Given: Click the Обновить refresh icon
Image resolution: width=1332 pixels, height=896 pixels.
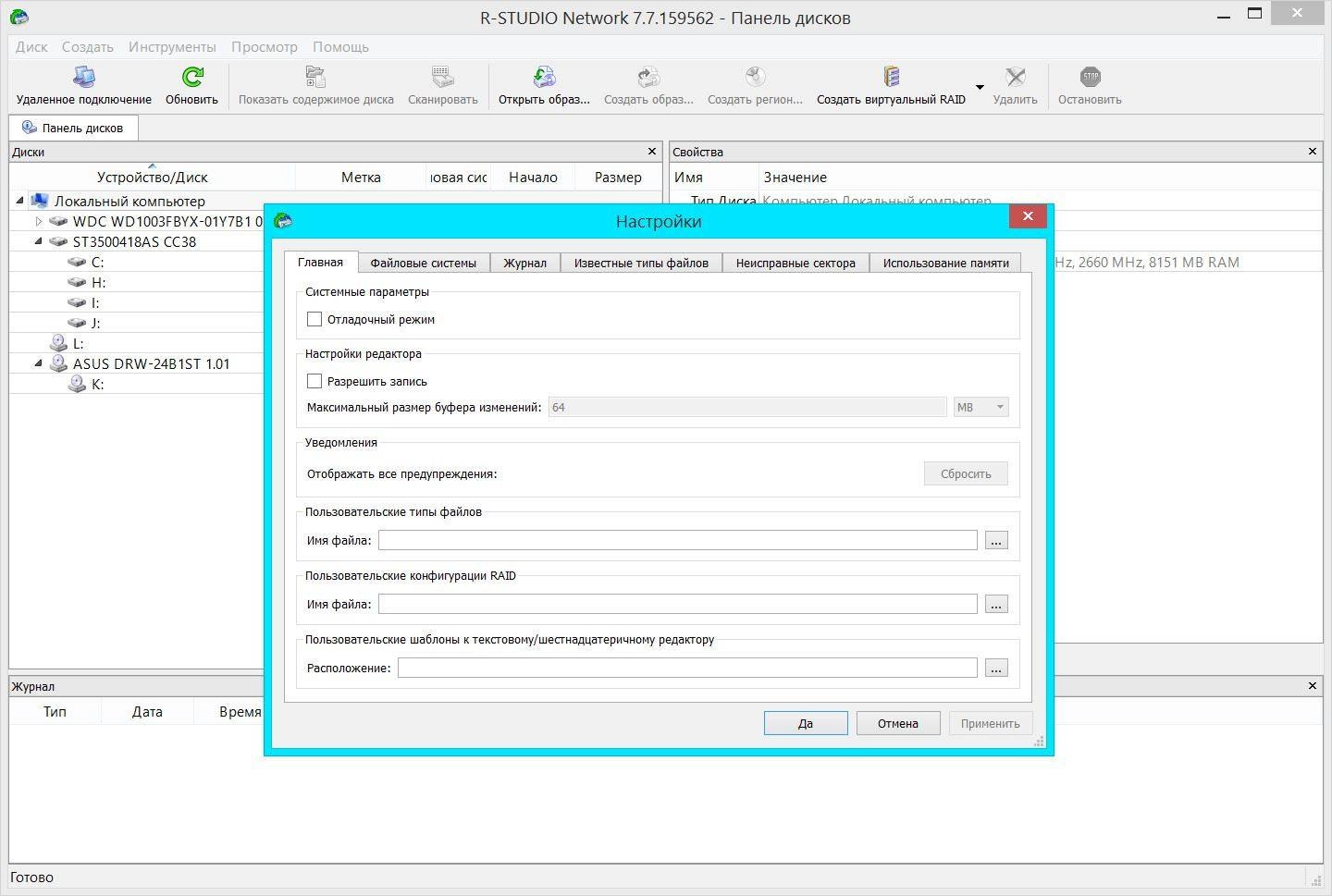Looking at the screenshot, I should pyautogui.click(x=191, y=77).
